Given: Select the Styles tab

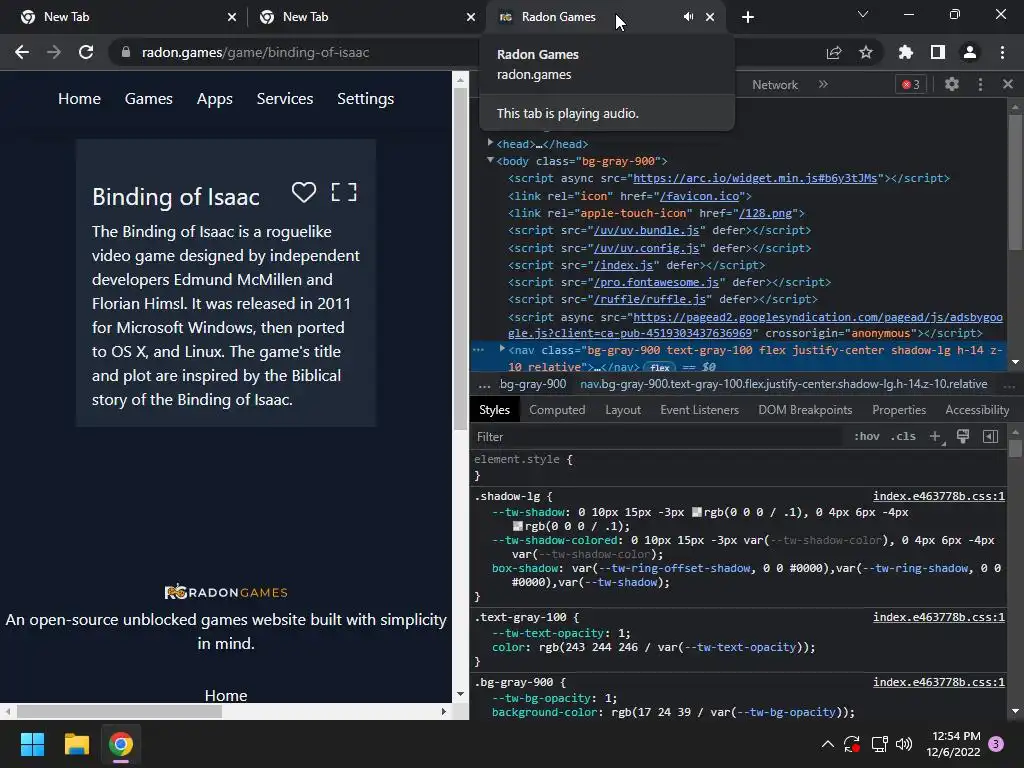Looking at the screenshot, I should click(494, 409).
